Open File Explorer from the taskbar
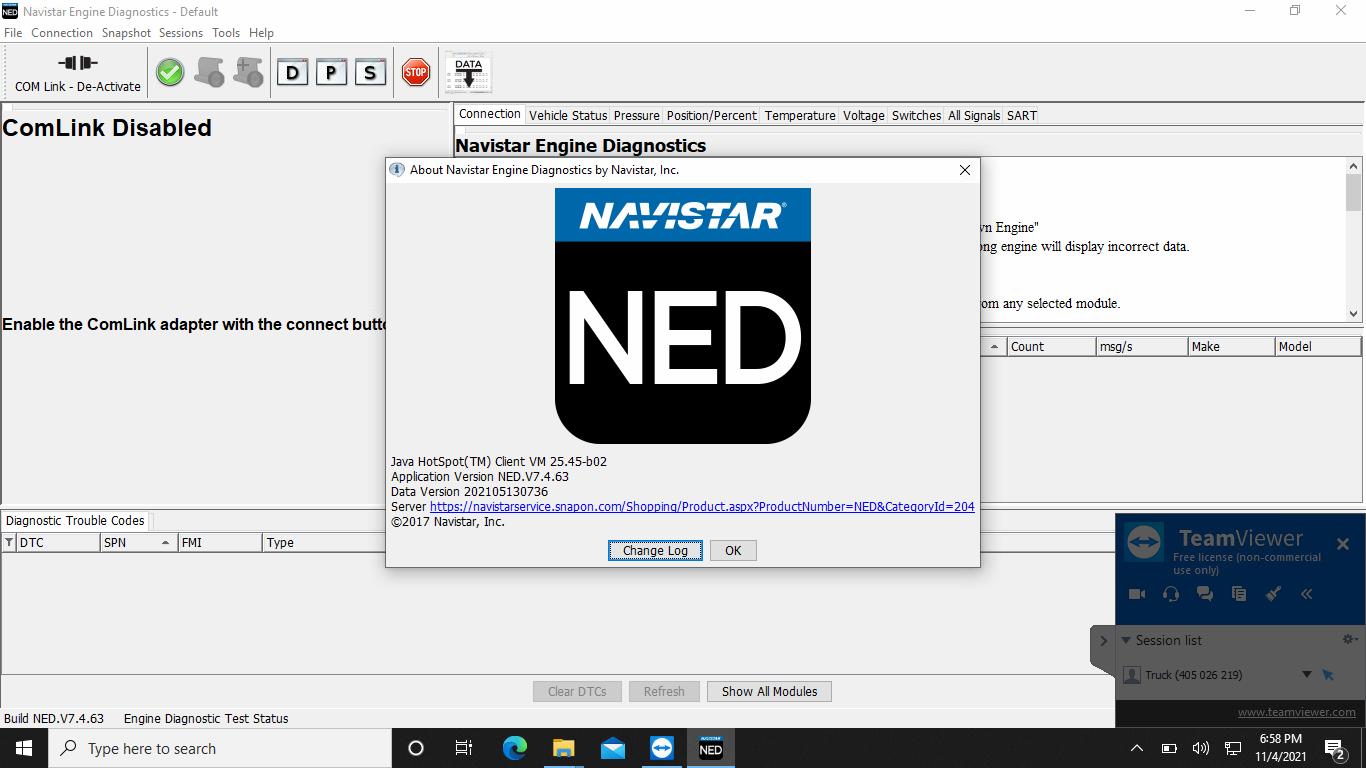 pyautogui.click(x=564, y=748)
